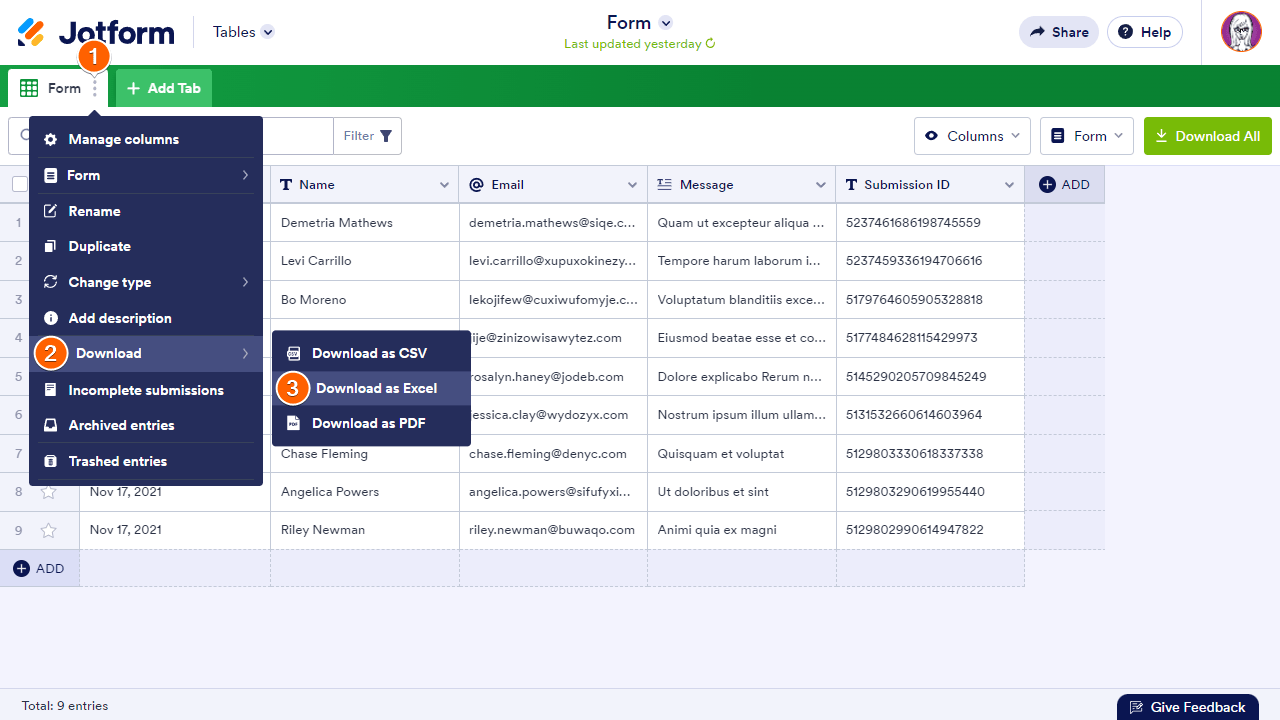Click the Trashed entries bin icon
1280x720 pixels.
click(51, 461)
